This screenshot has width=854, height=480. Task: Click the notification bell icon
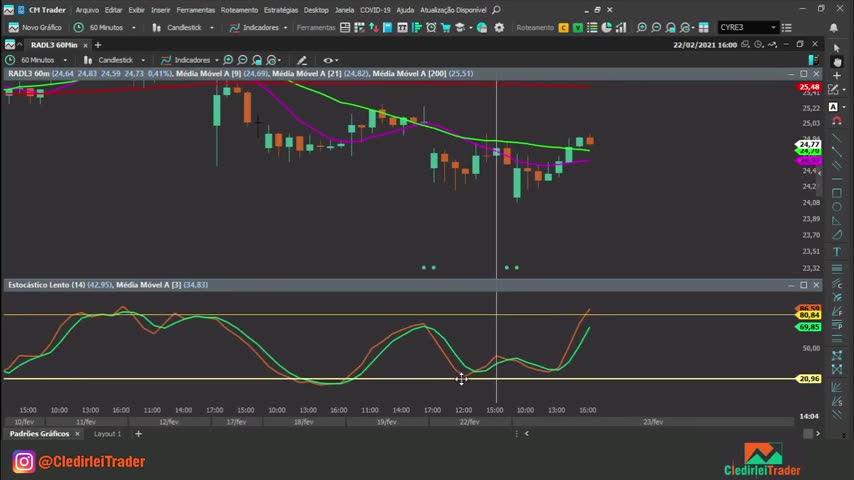point(834,28)
